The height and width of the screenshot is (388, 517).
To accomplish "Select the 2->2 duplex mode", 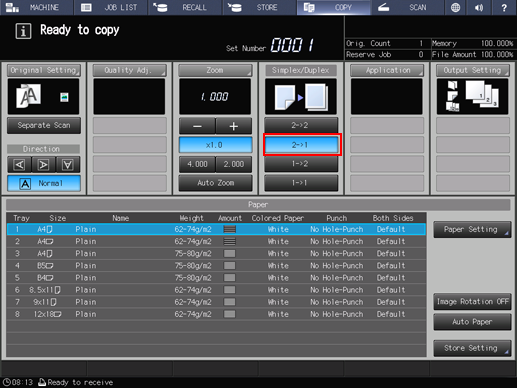I will [x=301, y=125].
